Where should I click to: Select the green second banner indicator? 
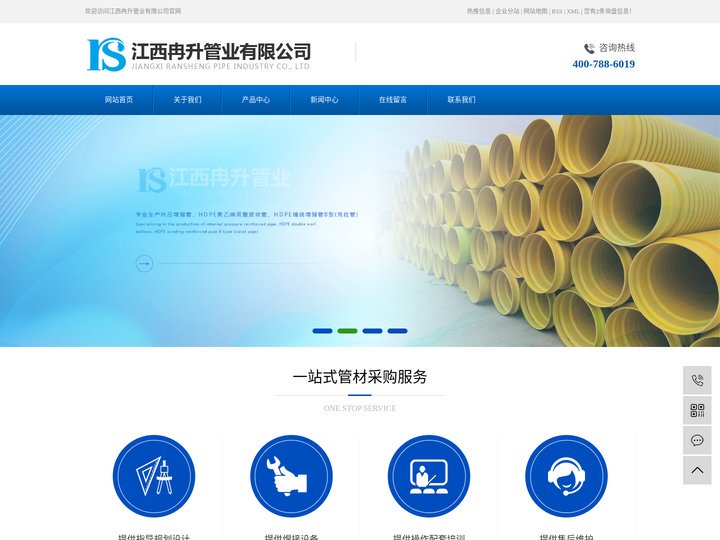tap(347, 331)
